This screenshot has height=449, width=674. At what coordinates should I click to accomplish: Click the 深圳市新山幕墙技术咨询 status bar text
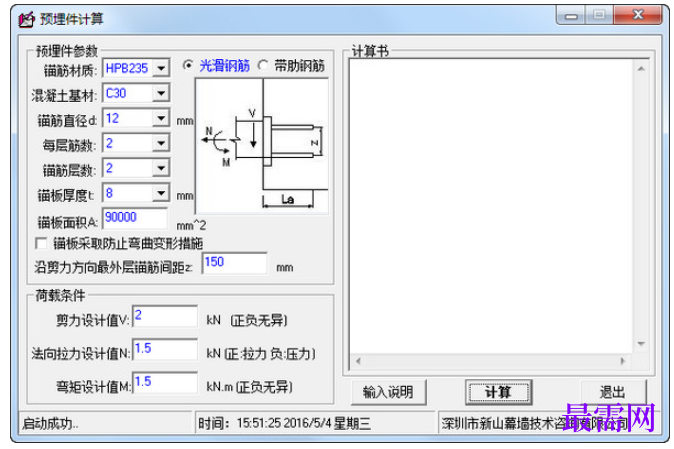pyautogui.click(x=535, y=424)
